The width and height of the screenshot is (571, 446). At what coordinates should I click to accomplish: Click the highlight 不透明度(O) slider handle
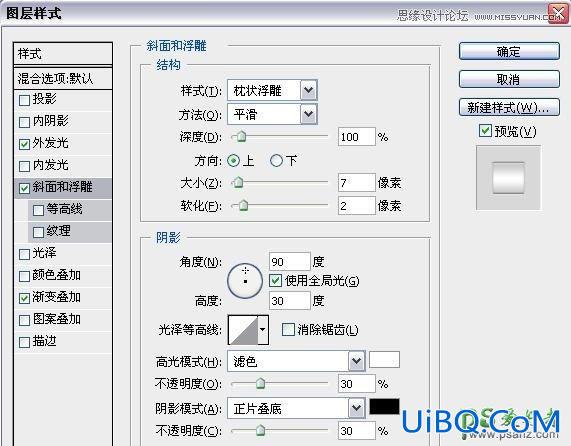click(x=260, y=383)
